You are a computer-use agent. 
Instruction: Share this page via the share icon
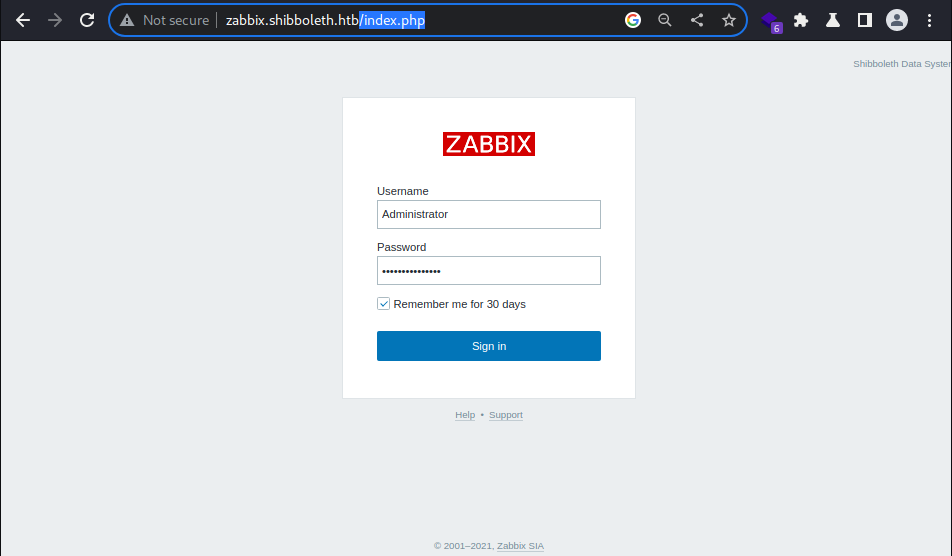pyautogui.click(x=697, y=20)
